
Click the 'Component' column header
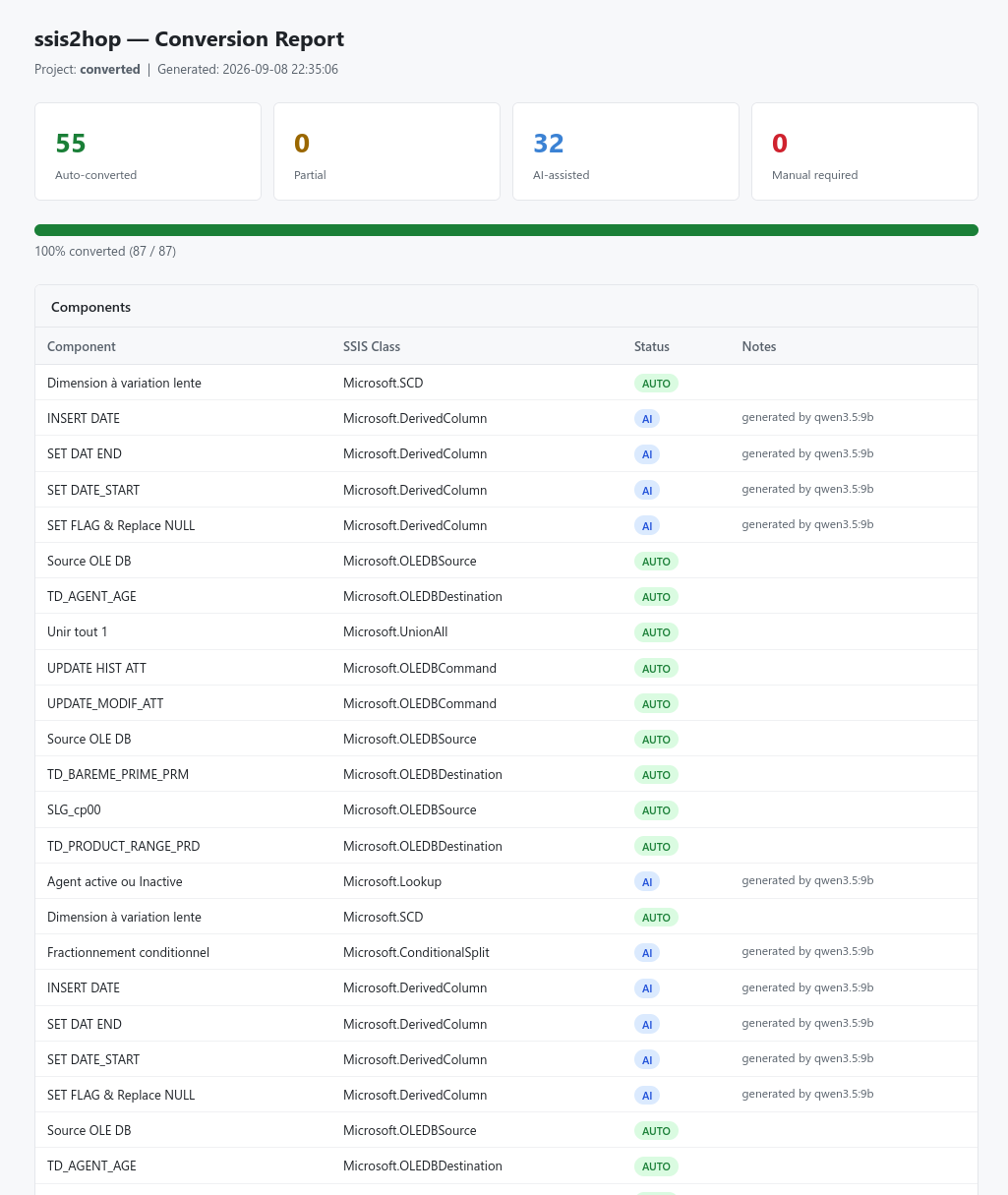[82, 346]
